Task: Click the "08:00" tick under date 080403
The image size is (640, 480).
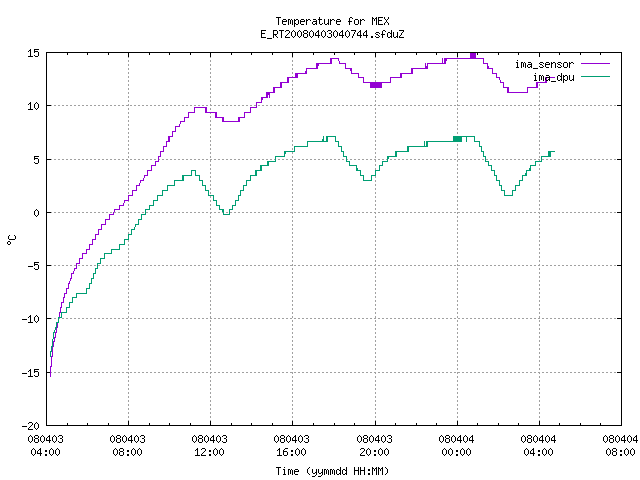Action: pos(128,452)
